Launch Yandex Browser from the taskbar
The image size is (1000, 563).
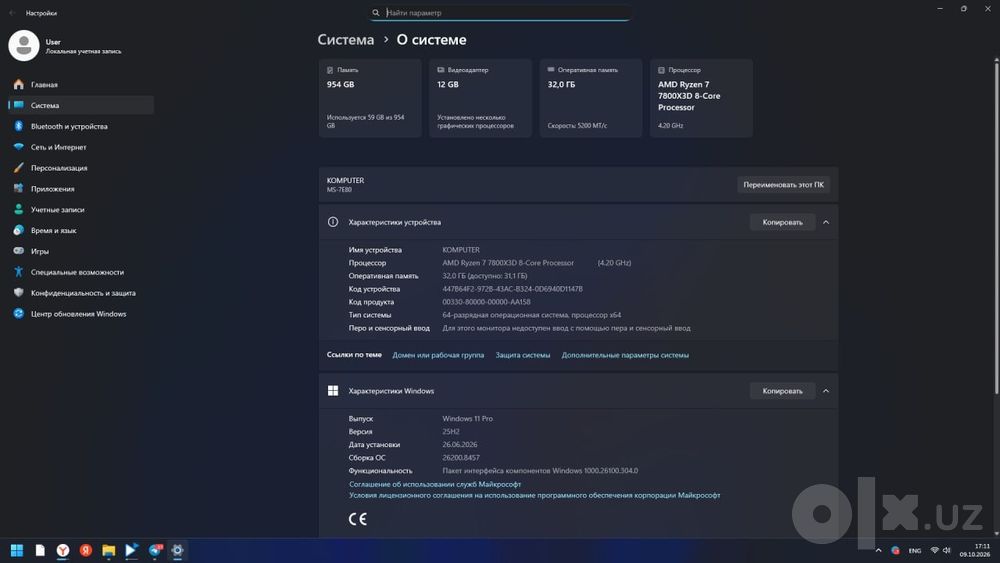(62, 550)
